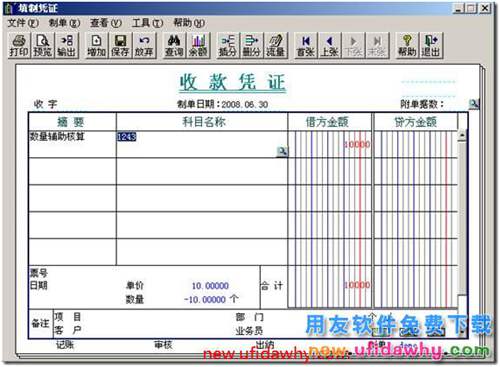This screenshot has height=367, width=500.
Task: Add a new voucher with 增加
Action: click(97, 46)
